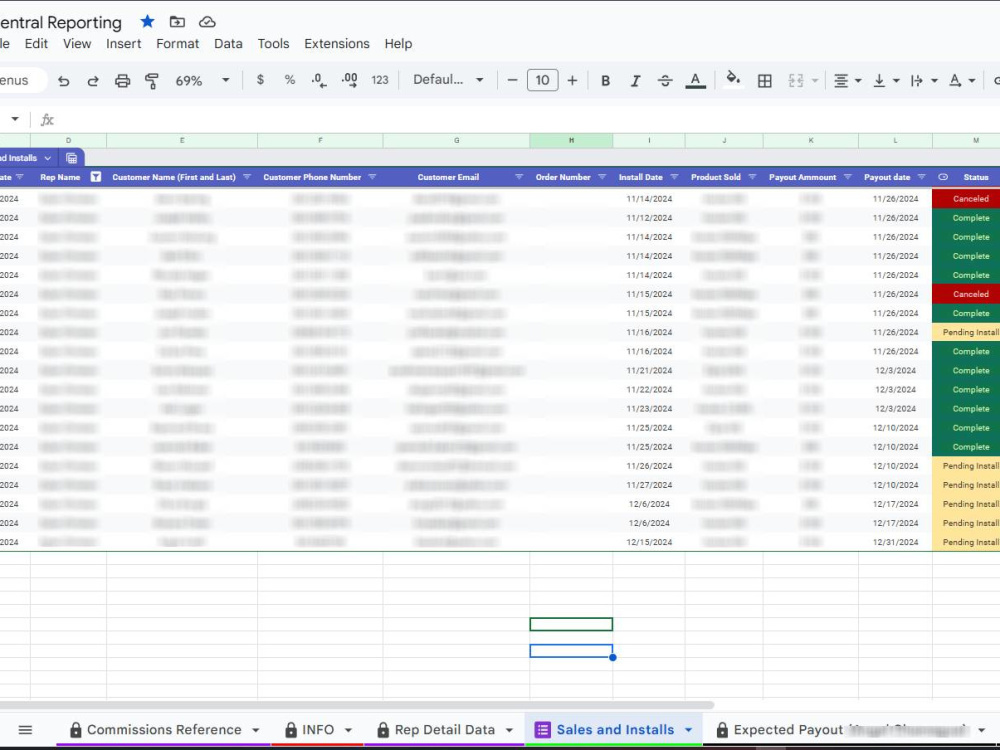Open active Rep Name filter icon
1000x750 pixels.
pyautogui.click(x=96, y=177)
